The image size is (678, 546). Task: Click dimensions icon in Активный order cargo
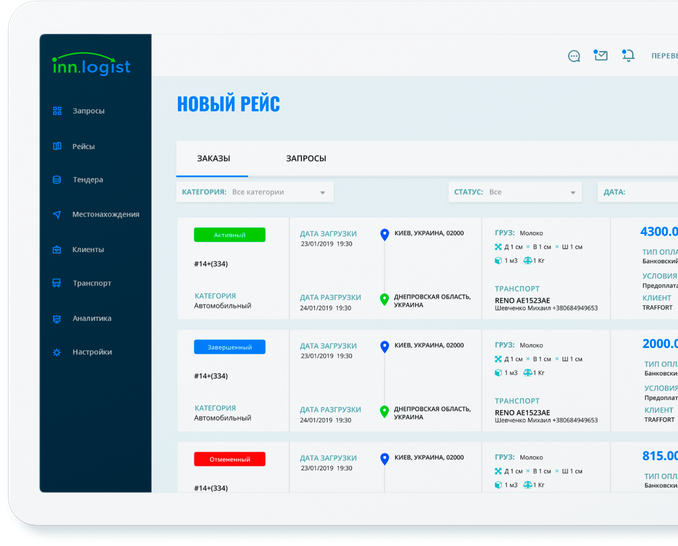pyautogui.click(x=498, y=247)
